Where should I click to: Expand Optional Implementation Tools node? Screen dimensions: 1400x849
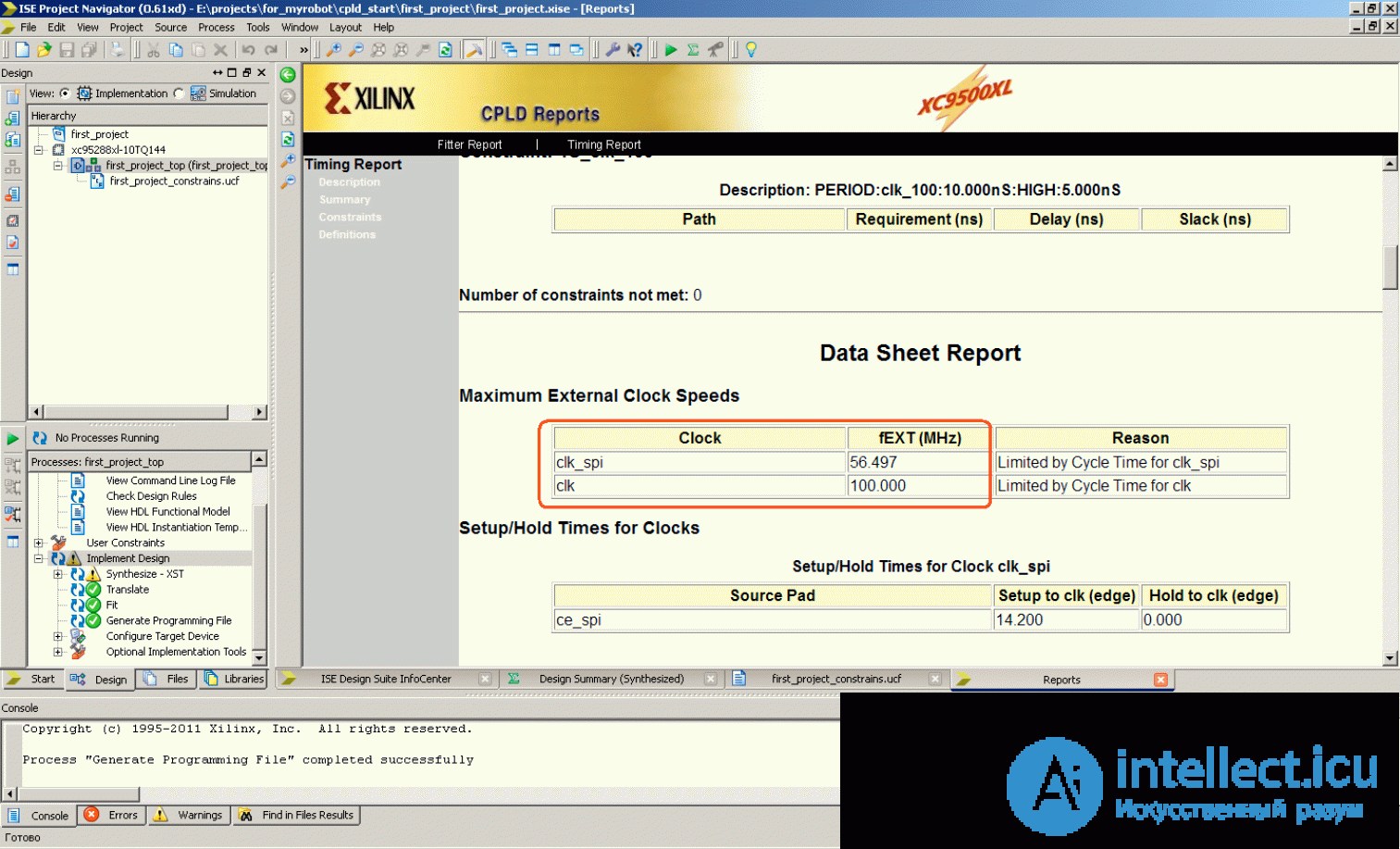click(x=57, y=653)
